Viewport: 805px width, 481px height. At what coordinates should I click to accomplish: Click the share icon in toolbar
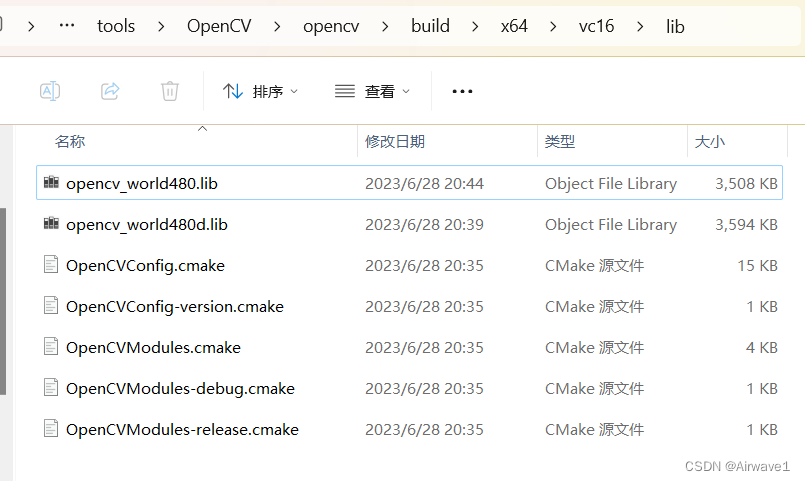pos(110,91)
